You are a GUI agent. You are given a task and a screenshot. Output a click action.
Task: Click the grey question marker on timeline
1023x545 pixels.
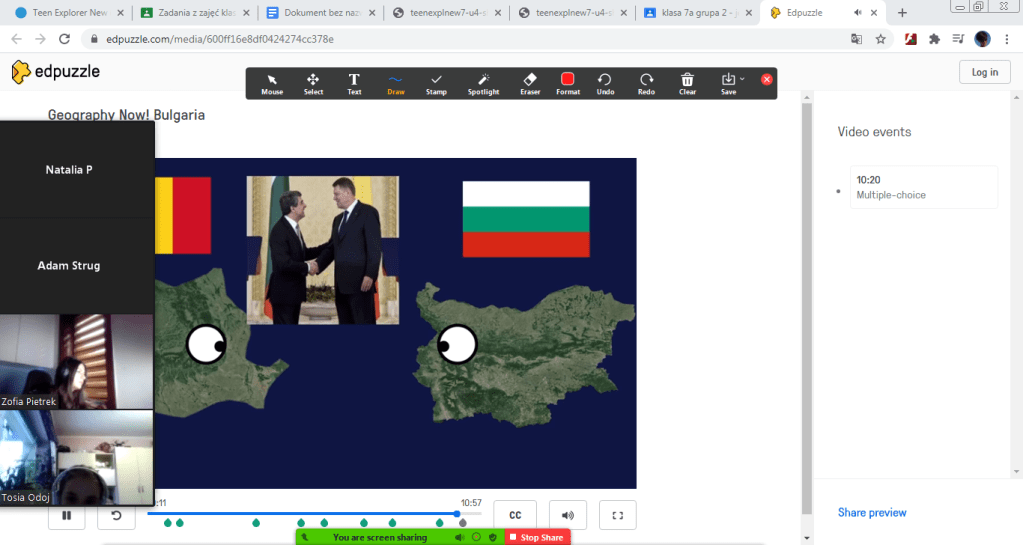tap(462, 523)
